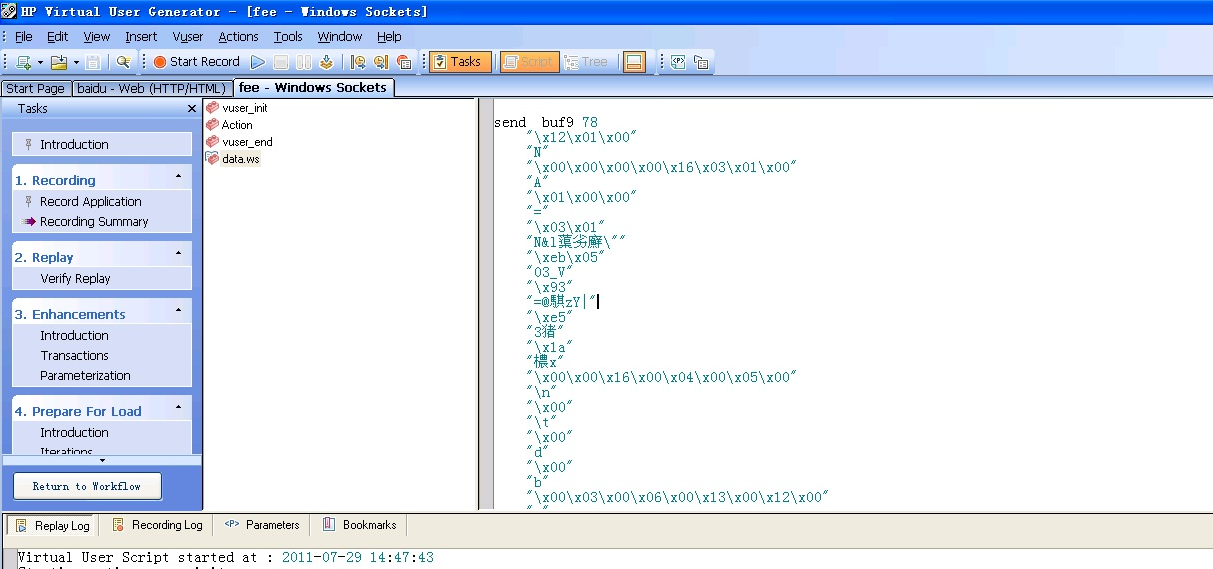1213x569 pixels.
Task: Click the magnifier search icon in toolbar
Action: point(123,62)
